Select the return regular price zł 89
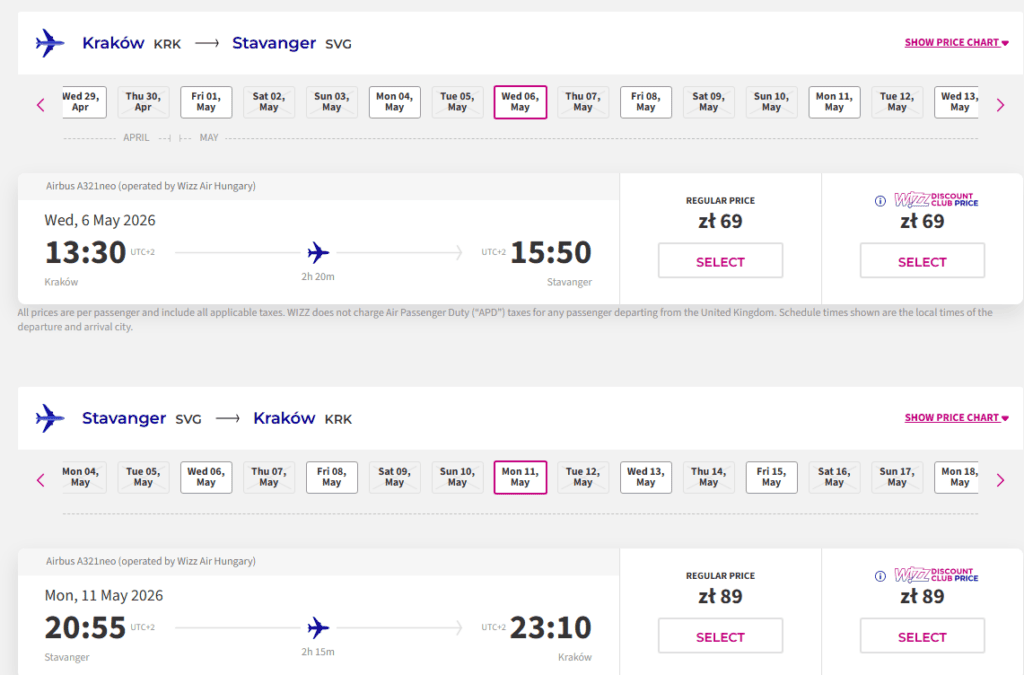The width and height of the screenshot is (1024, 675). 720,637
